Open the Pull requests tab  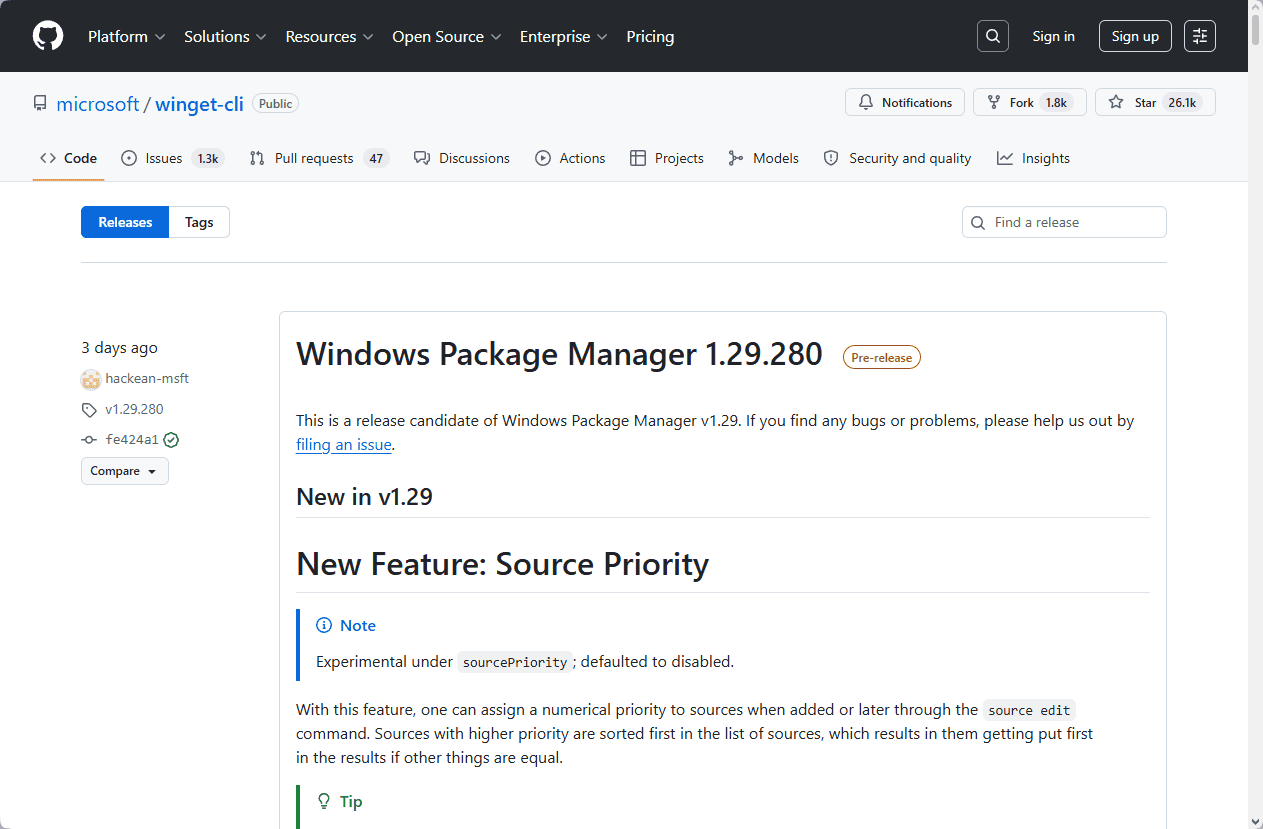pyautogui.click(x=318, y=158)
